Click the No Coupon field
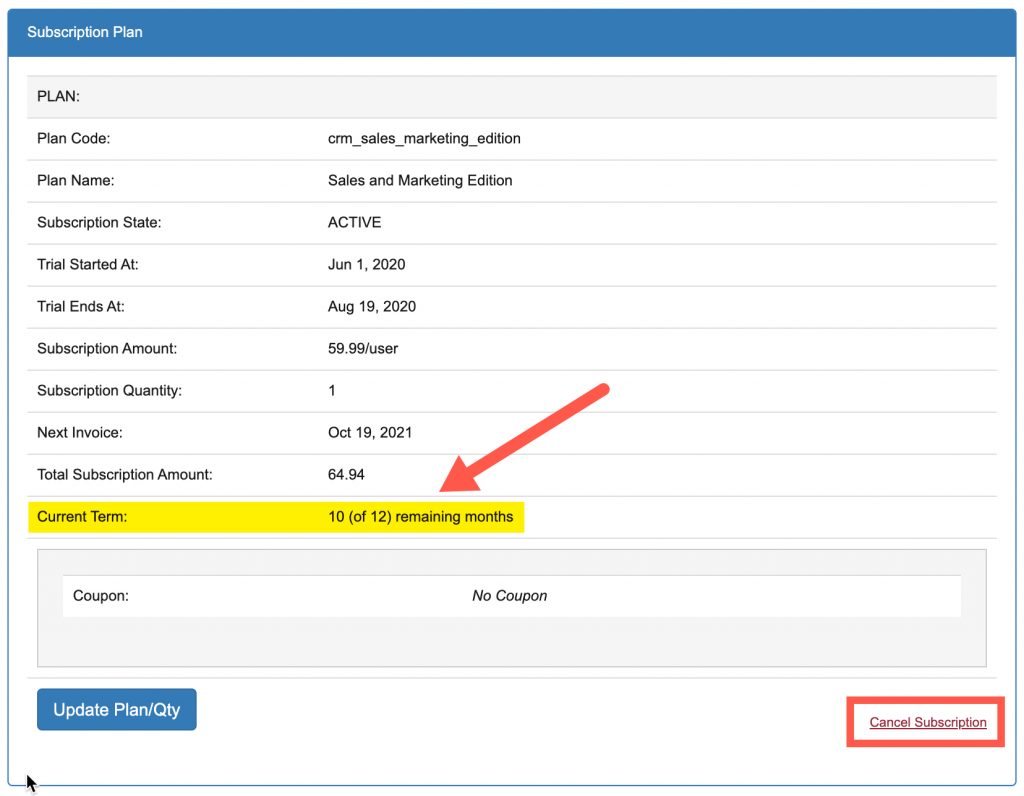Screen dimensions: 1024x796 coord(510,595)
